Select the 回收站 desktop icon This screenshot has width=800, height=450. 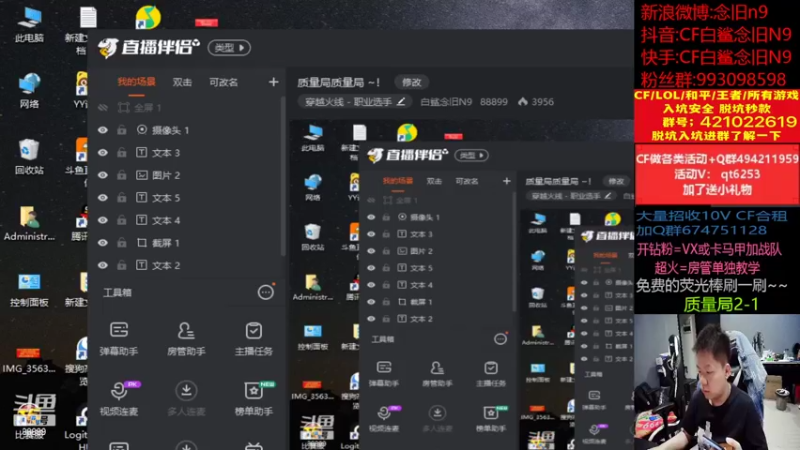(29, 157)
